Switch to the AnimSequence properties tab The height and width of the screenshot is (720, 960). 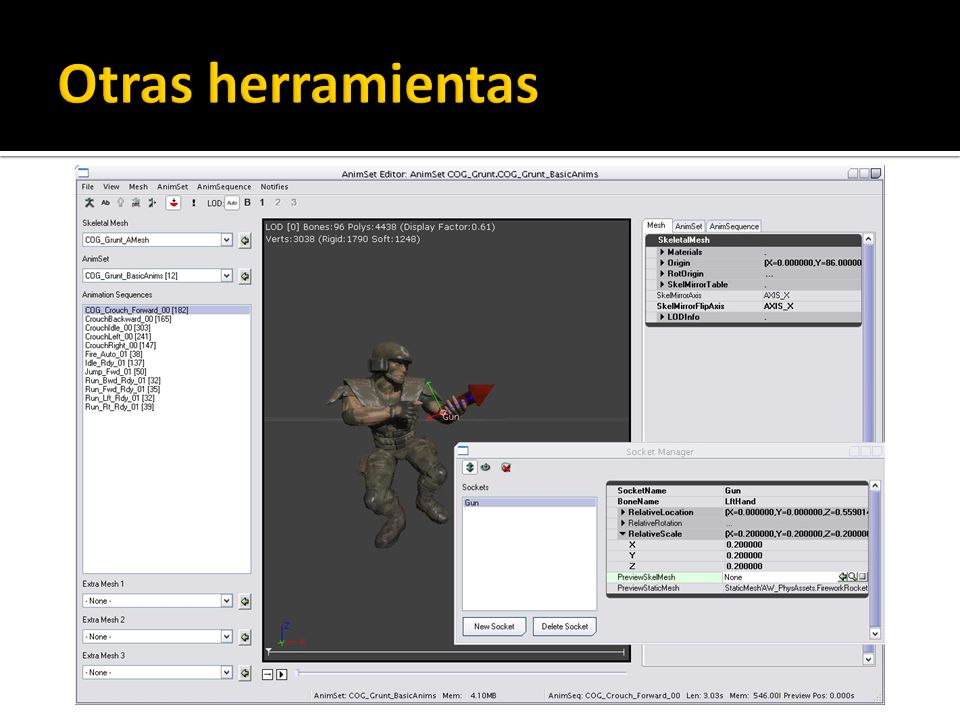[x=734, y=227]
